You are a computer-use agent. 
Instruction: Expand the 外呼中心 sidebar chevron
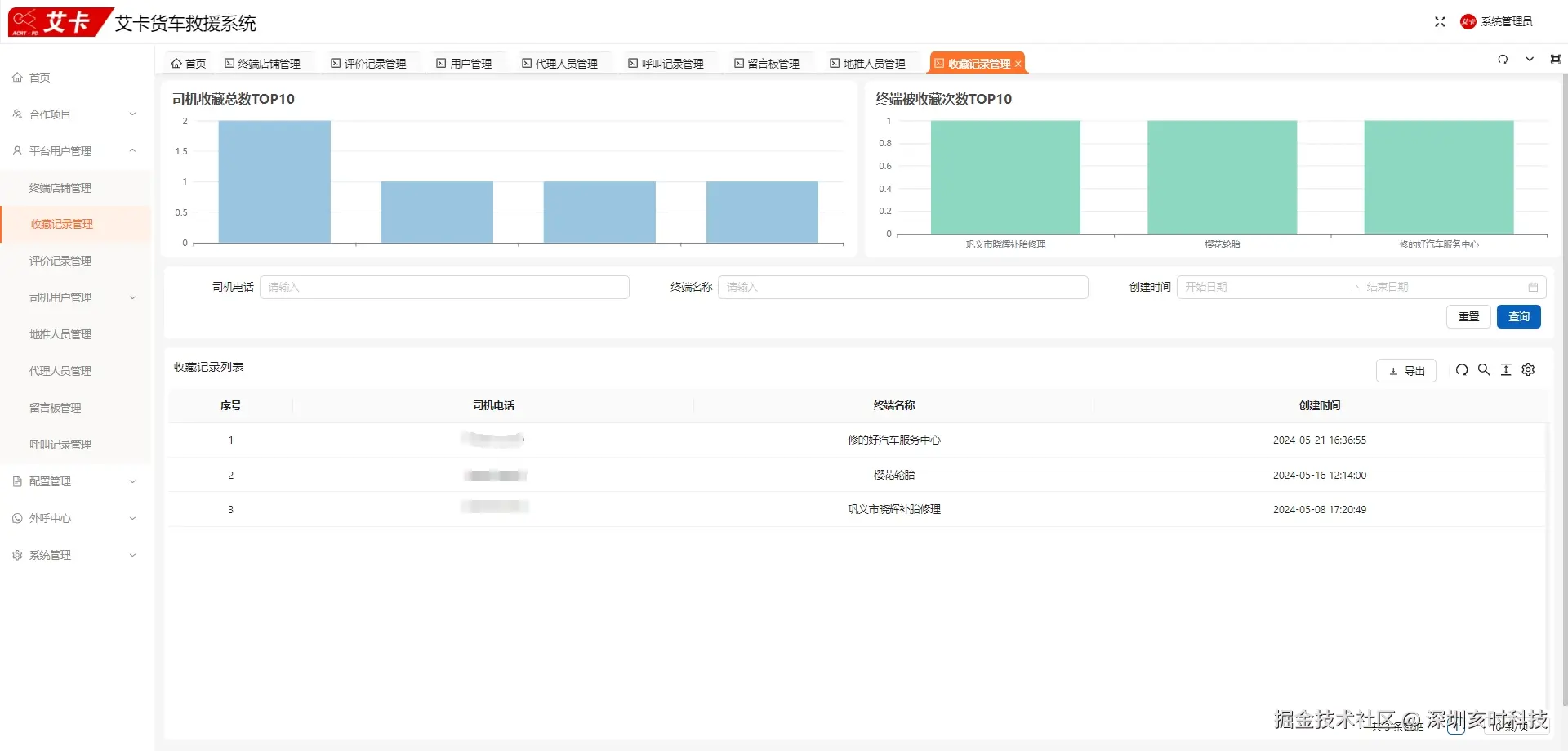pyautogui.click(x=132, y=519)
